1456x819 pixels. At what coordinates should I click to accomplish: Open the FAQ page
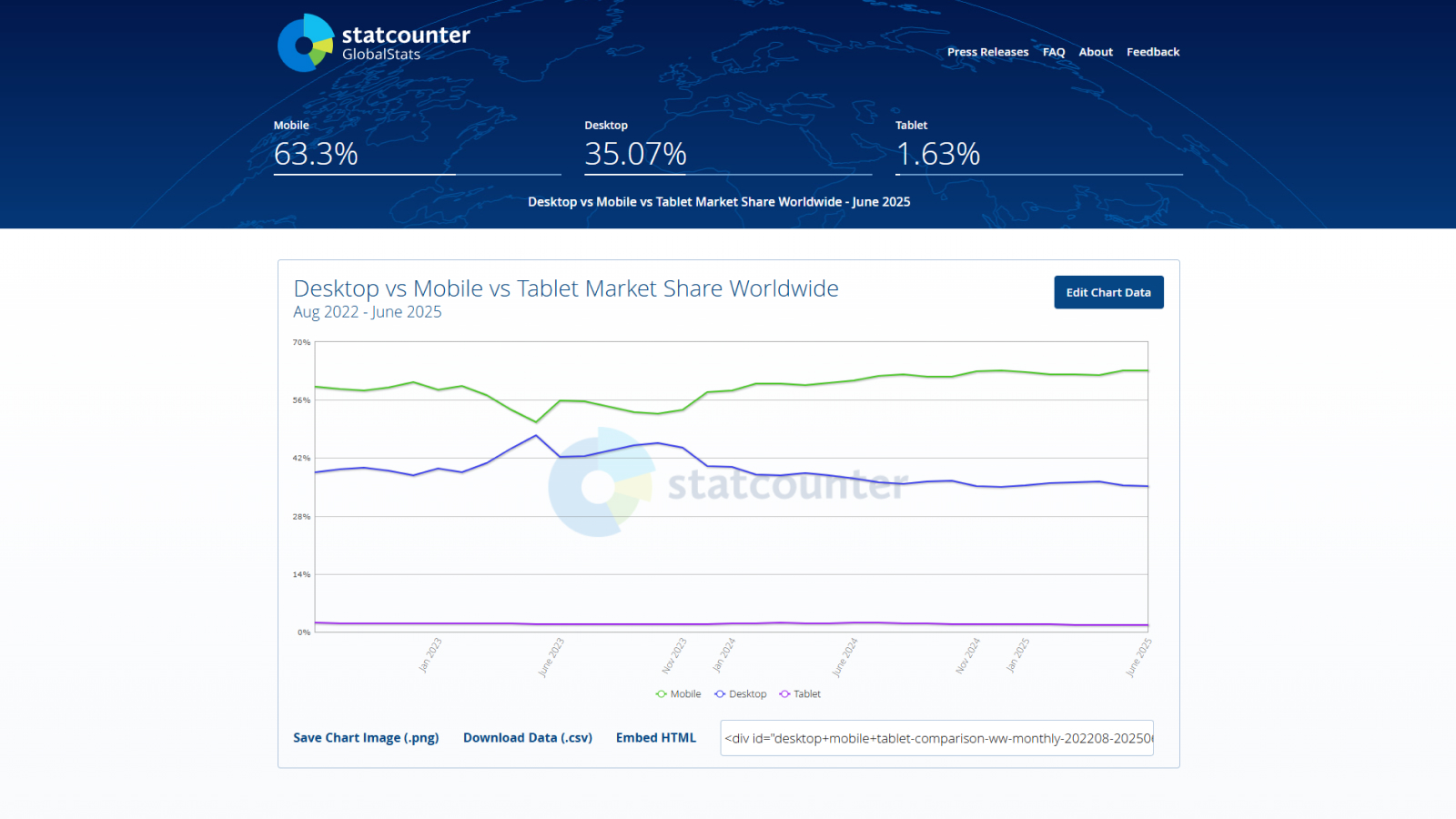tap(1053, 52)
